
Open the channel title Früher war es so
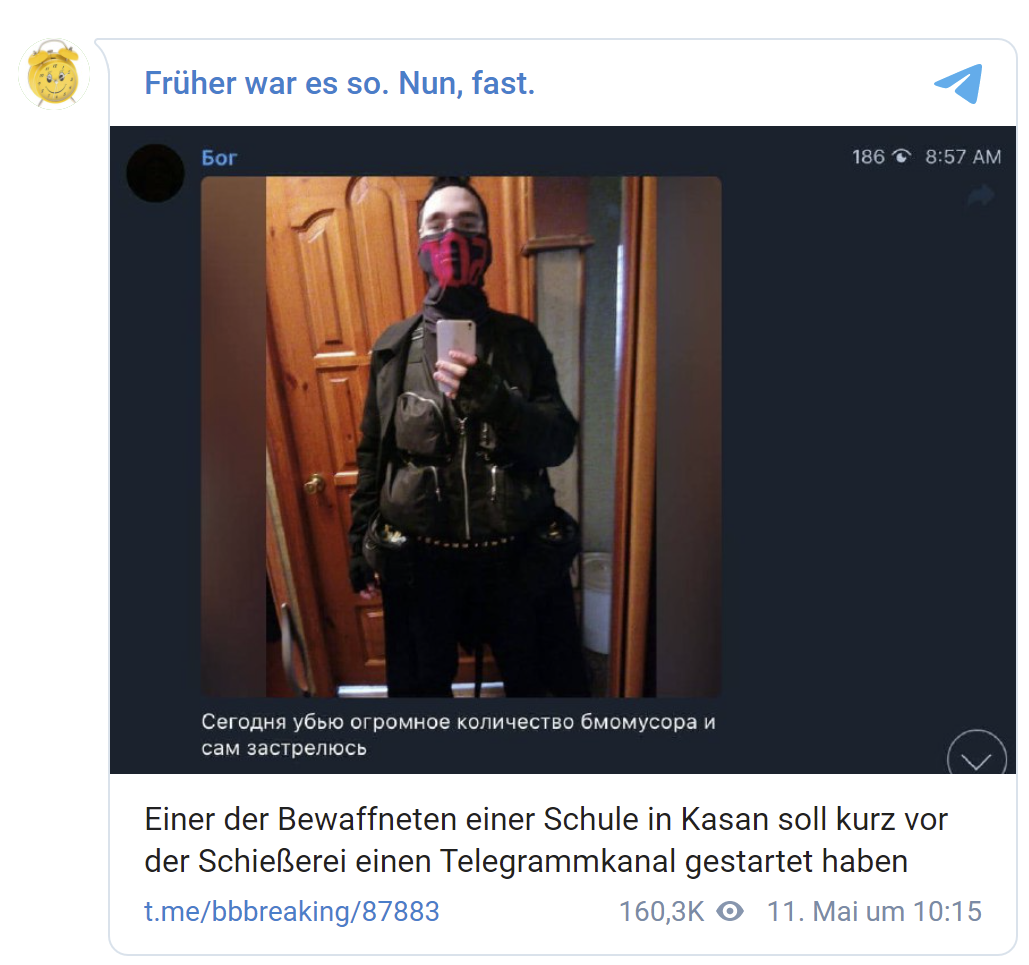(339, 83)
